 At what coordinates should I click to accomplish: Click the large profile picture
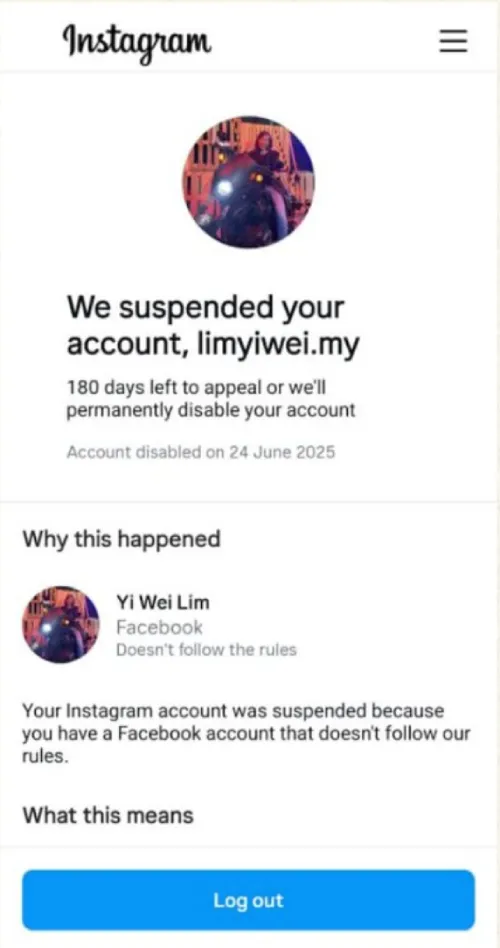pos(248,182)
